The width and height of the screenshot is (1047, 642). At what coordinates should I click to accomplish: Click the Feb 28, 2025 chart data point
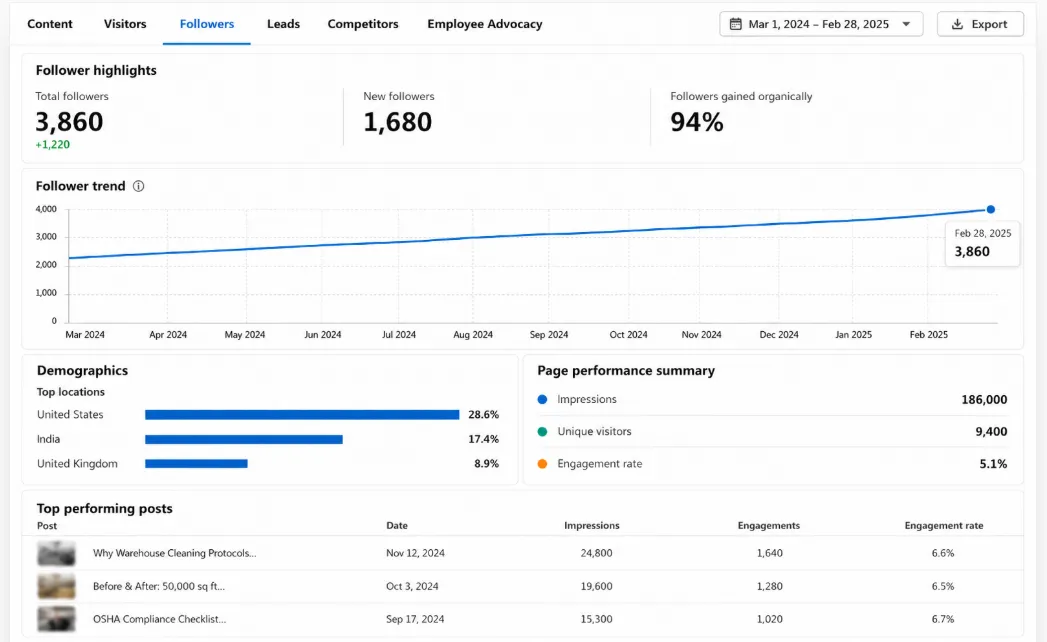(990, 209)
